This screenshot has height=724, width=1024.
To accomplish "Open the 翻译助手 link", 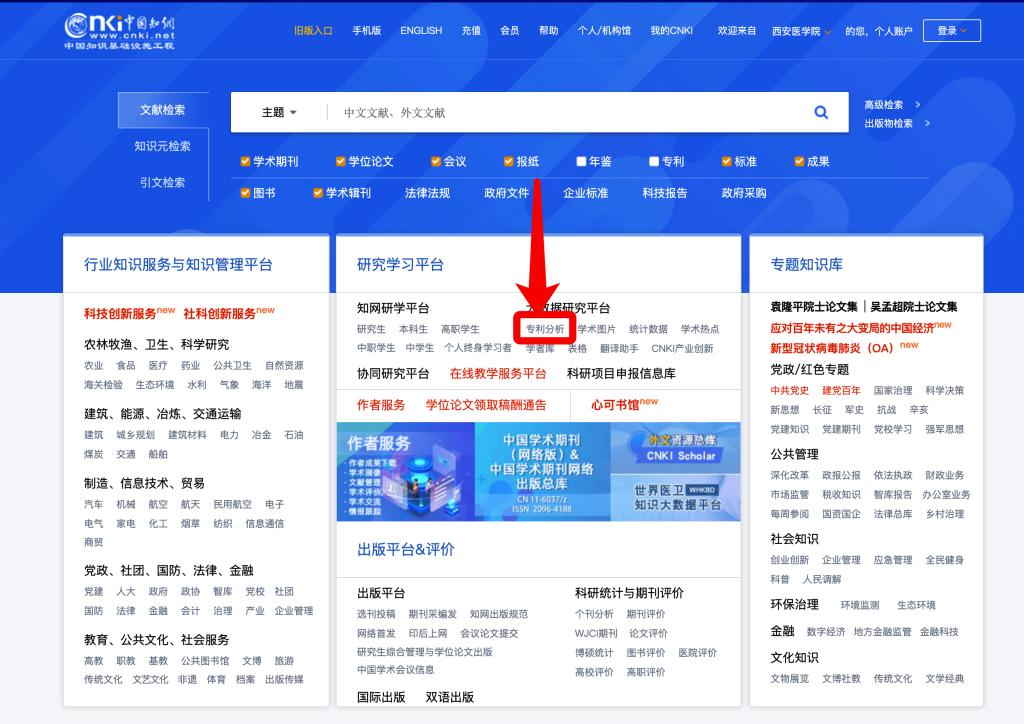I will click(619, 349).
